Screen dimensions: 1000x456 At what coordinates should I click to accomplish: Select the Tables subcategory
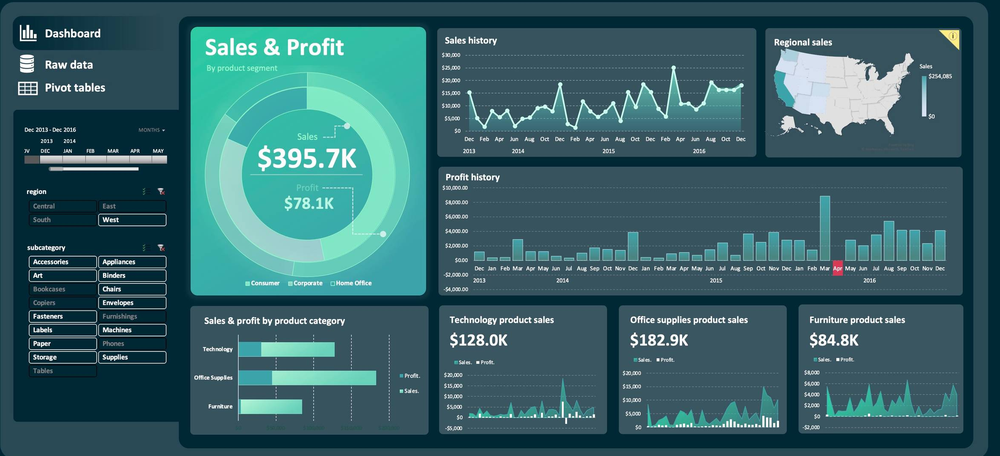(x=62, y=371)
